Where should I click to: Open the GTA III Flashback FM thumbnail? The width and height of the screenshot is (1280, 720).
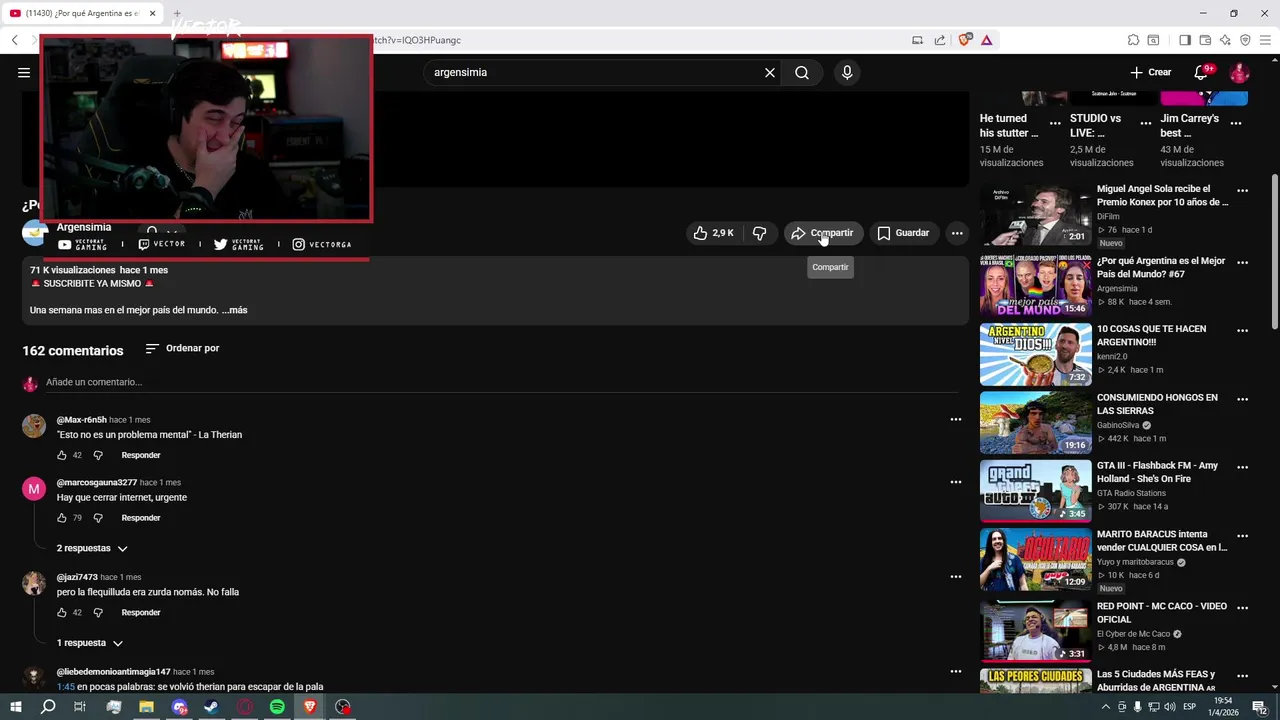click(1035, 491)
